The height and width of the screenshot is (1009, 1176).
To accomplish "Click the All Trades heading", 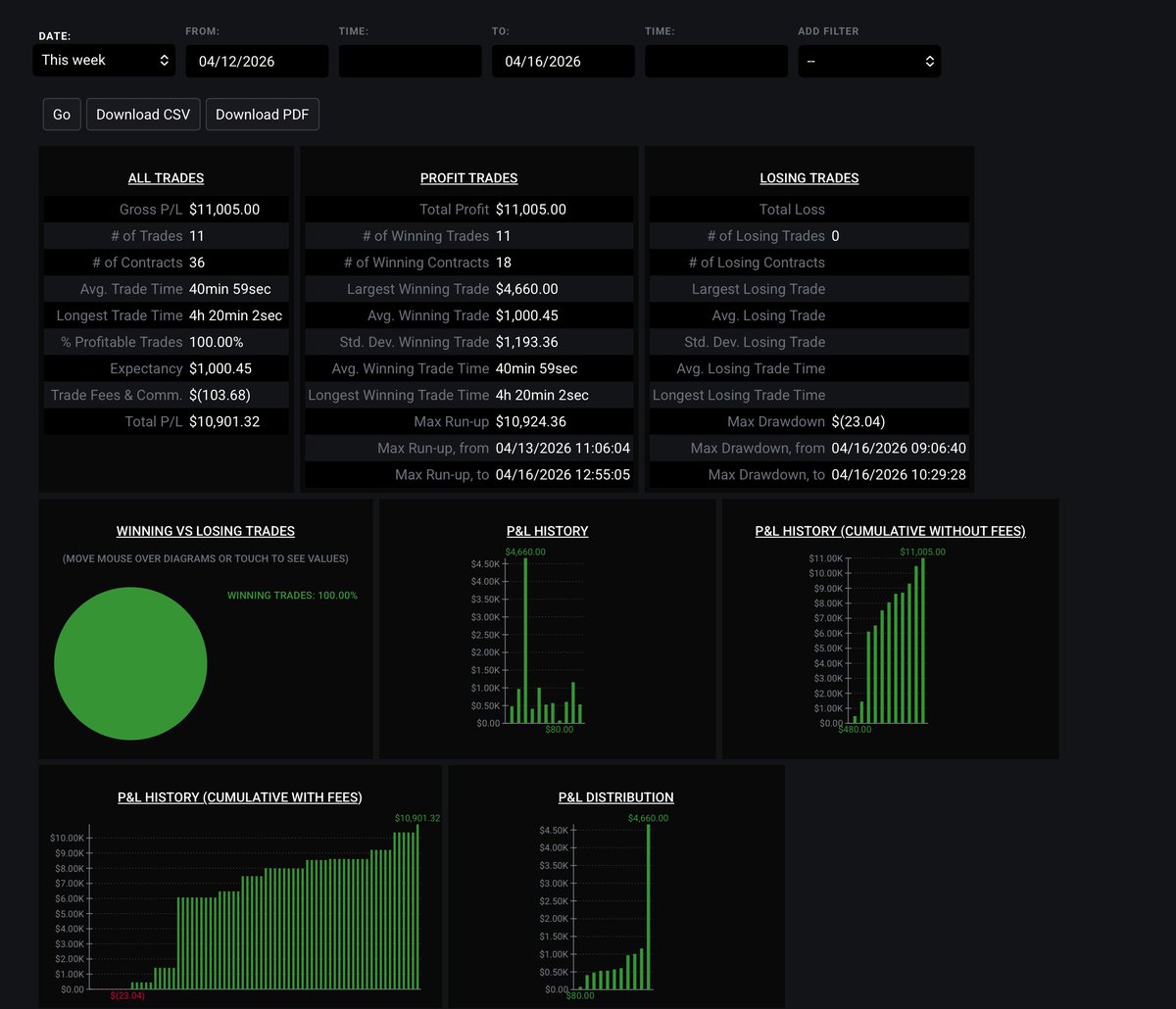I will click(166, 178).
